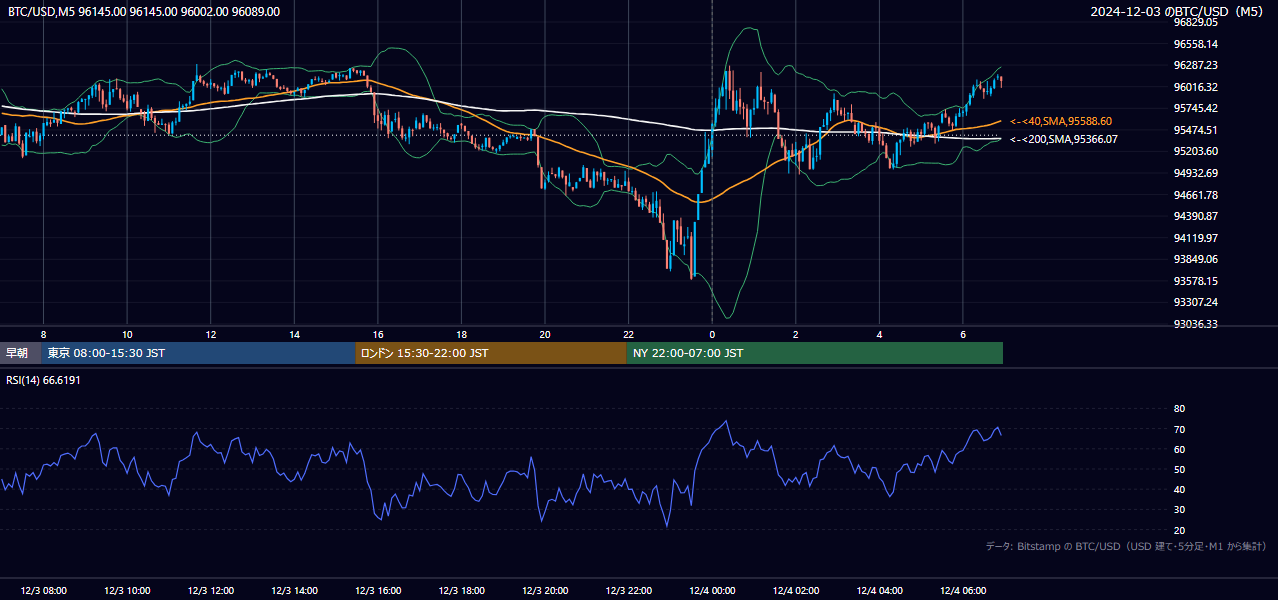
Task: Click the price axis value 95474.51
Action: [1195, 130]
